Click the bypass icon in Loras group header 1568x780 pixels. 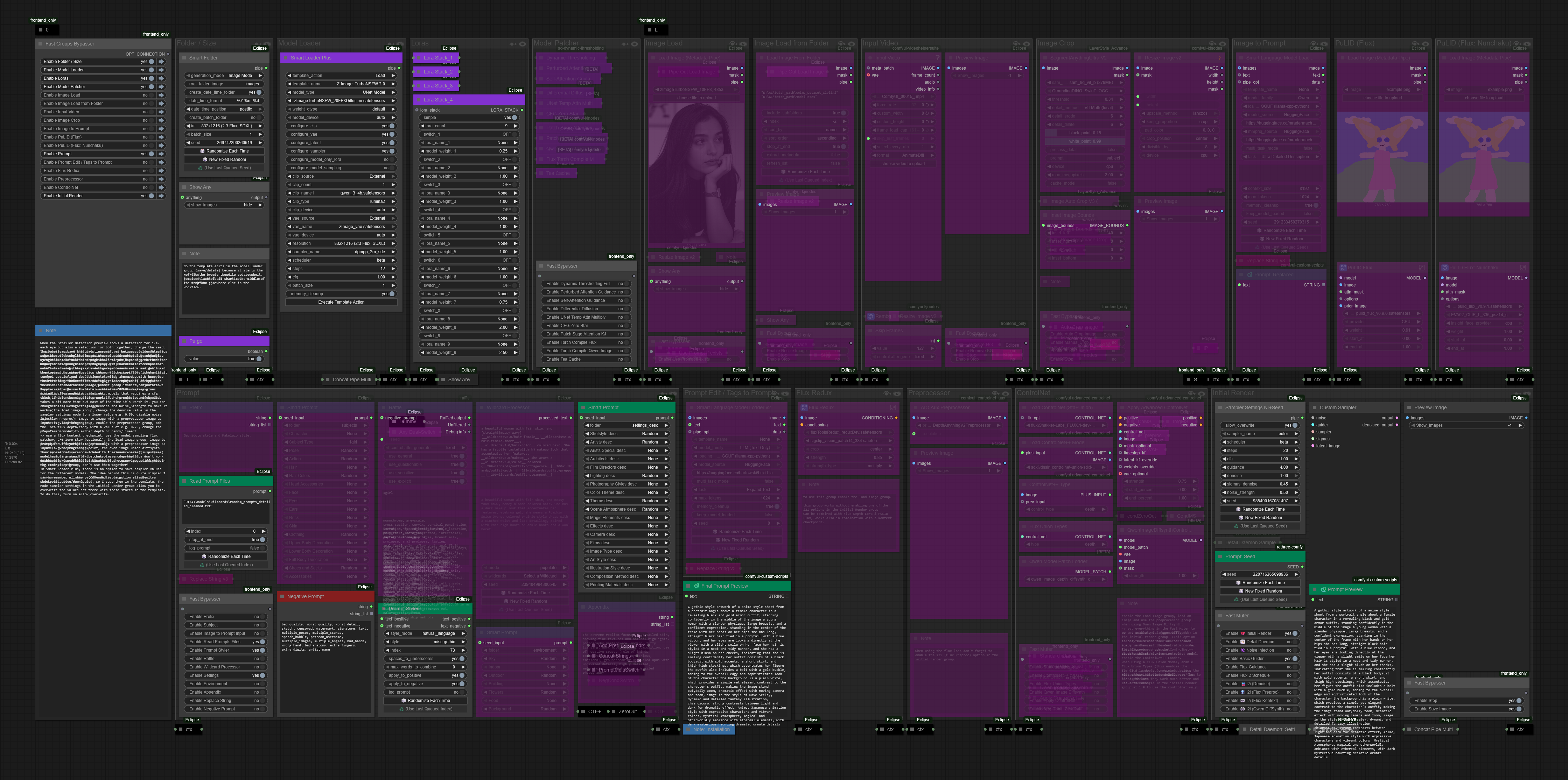coord(513,44)
